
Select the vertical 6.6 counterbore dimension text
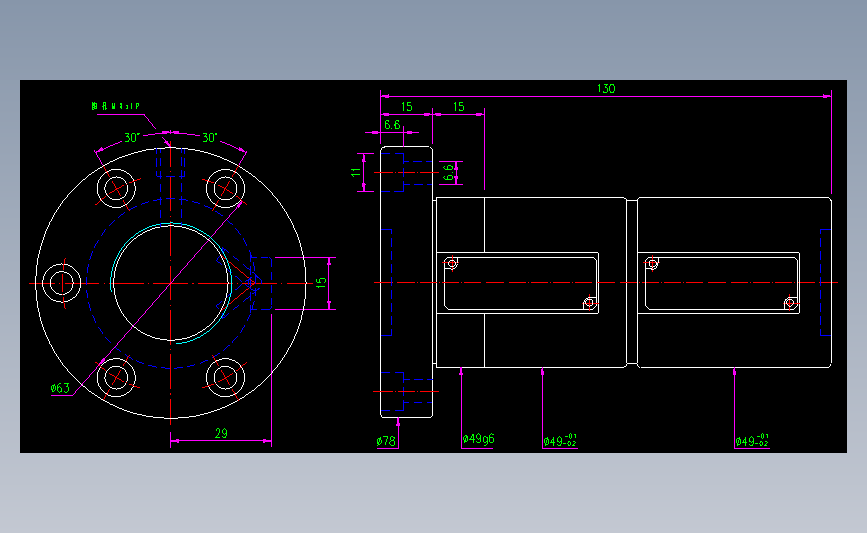coord(449,172)
